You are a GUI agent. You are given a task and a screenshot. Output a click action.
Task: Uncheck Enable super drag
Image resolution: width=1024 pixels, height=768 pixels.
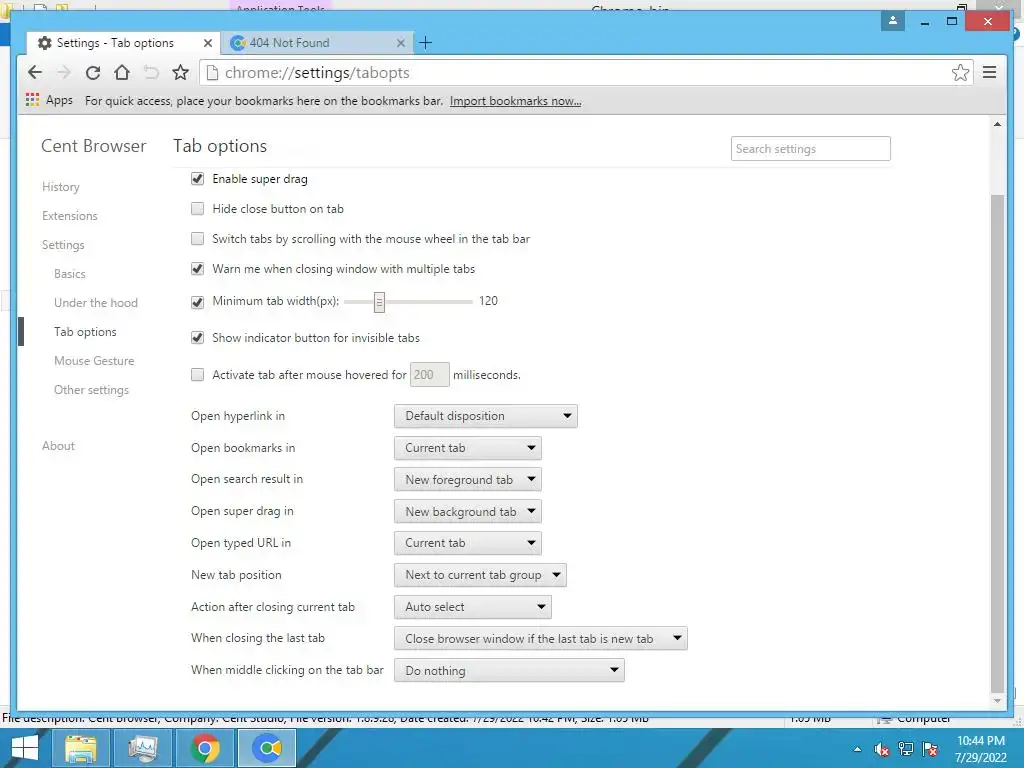coord(197,178)
